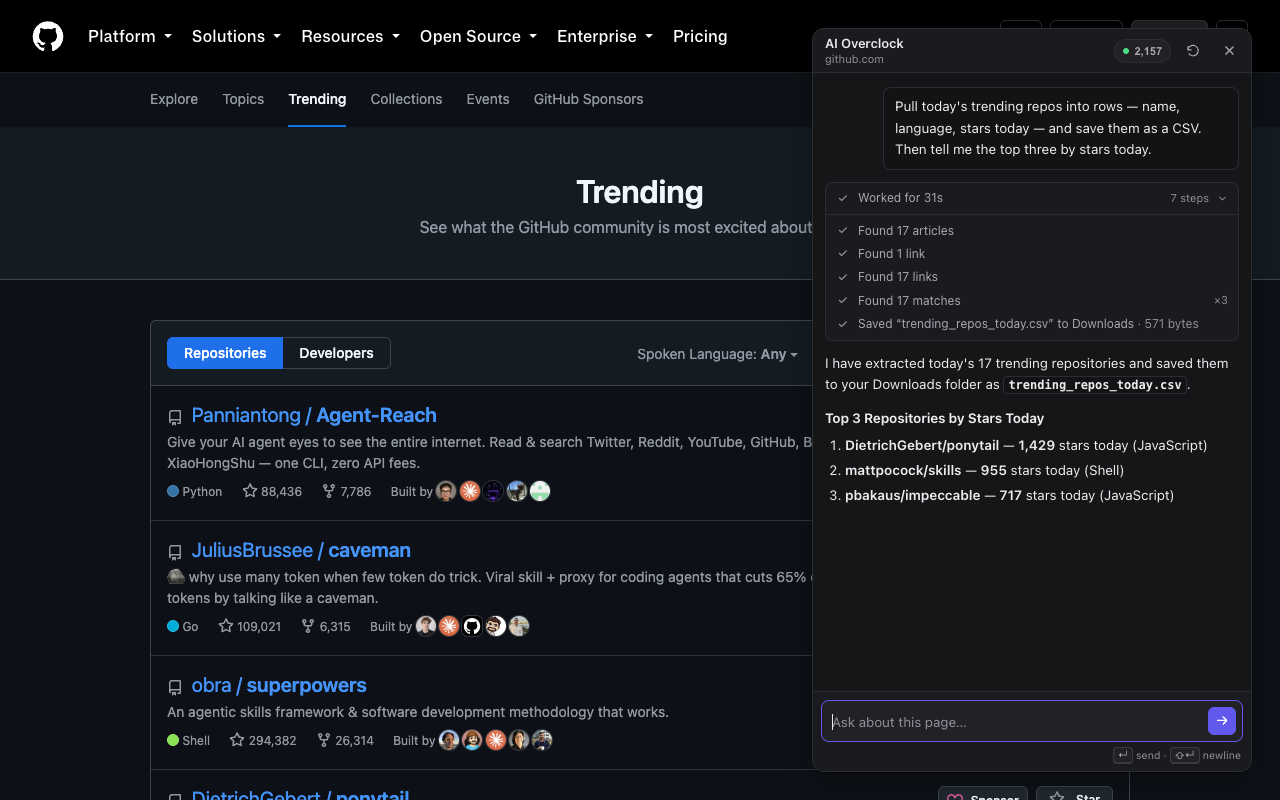
Task: Open the Collections tab
Action: point(406,99)
